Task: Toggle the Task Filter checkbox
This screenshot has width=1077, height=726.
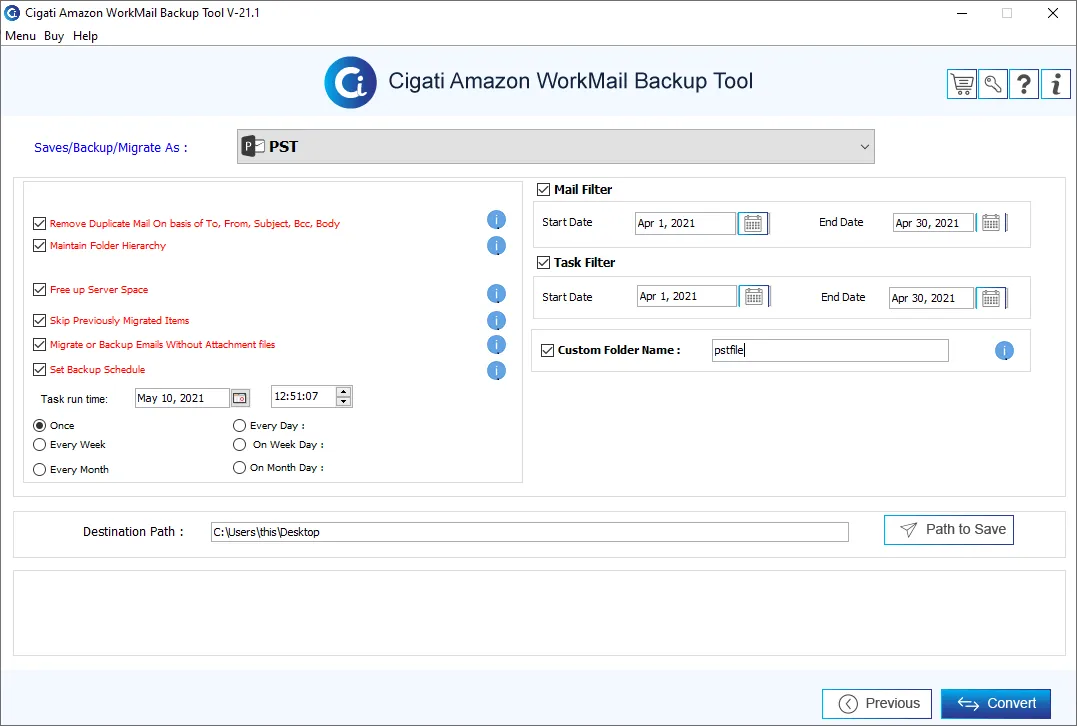Action: pos(543,262)
